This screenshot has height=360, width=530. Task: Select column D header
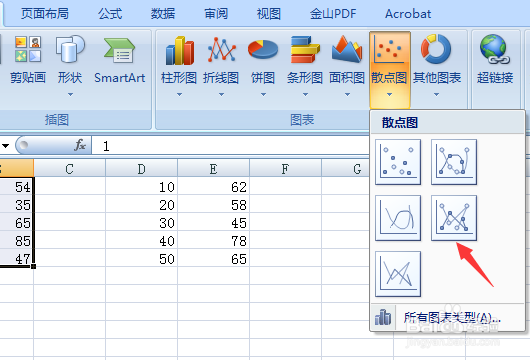142,168
